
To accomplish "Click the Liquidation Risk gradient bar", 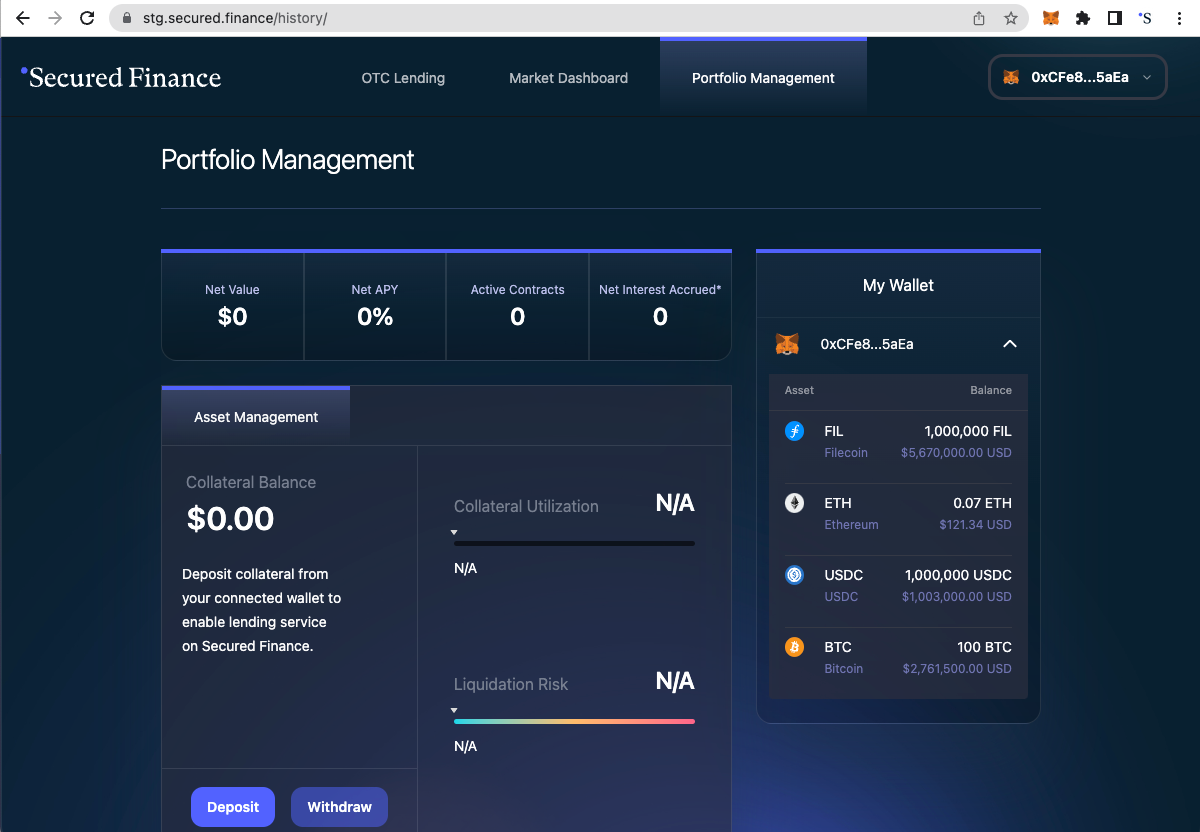I will tap(574, 721).
